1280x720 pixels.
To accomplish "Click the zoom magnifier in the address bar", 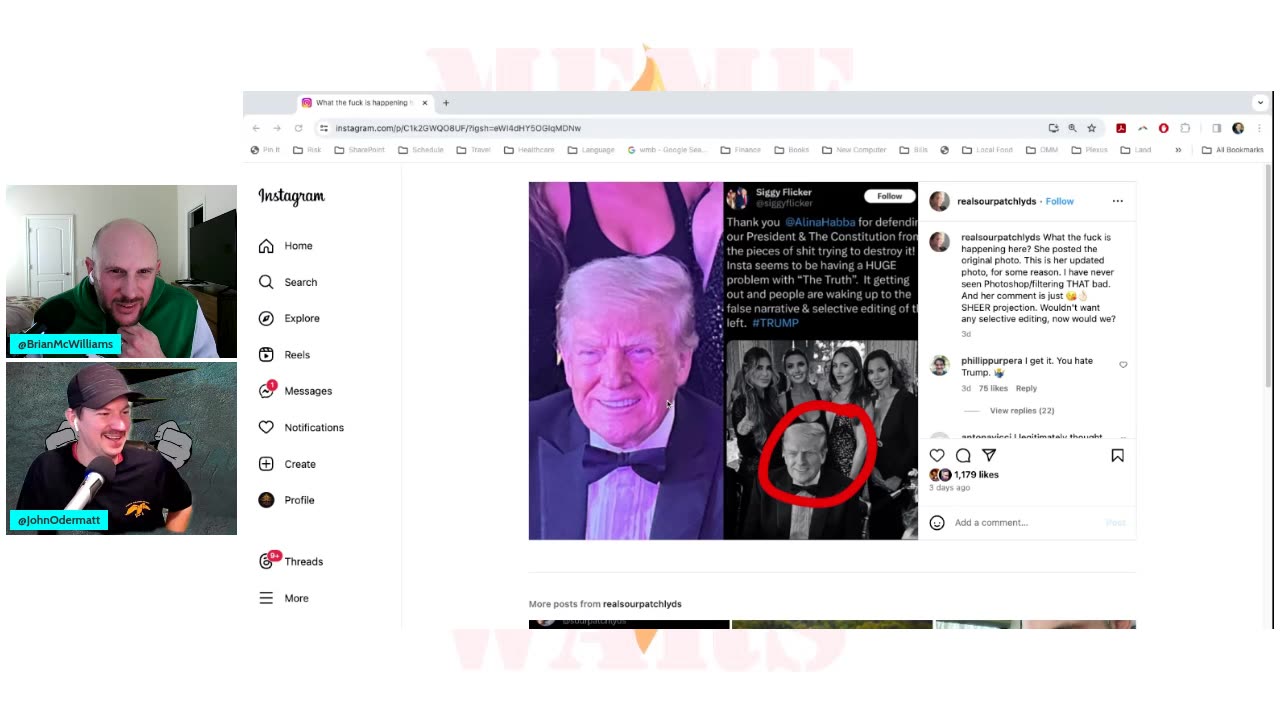I will pos(1072,128).
